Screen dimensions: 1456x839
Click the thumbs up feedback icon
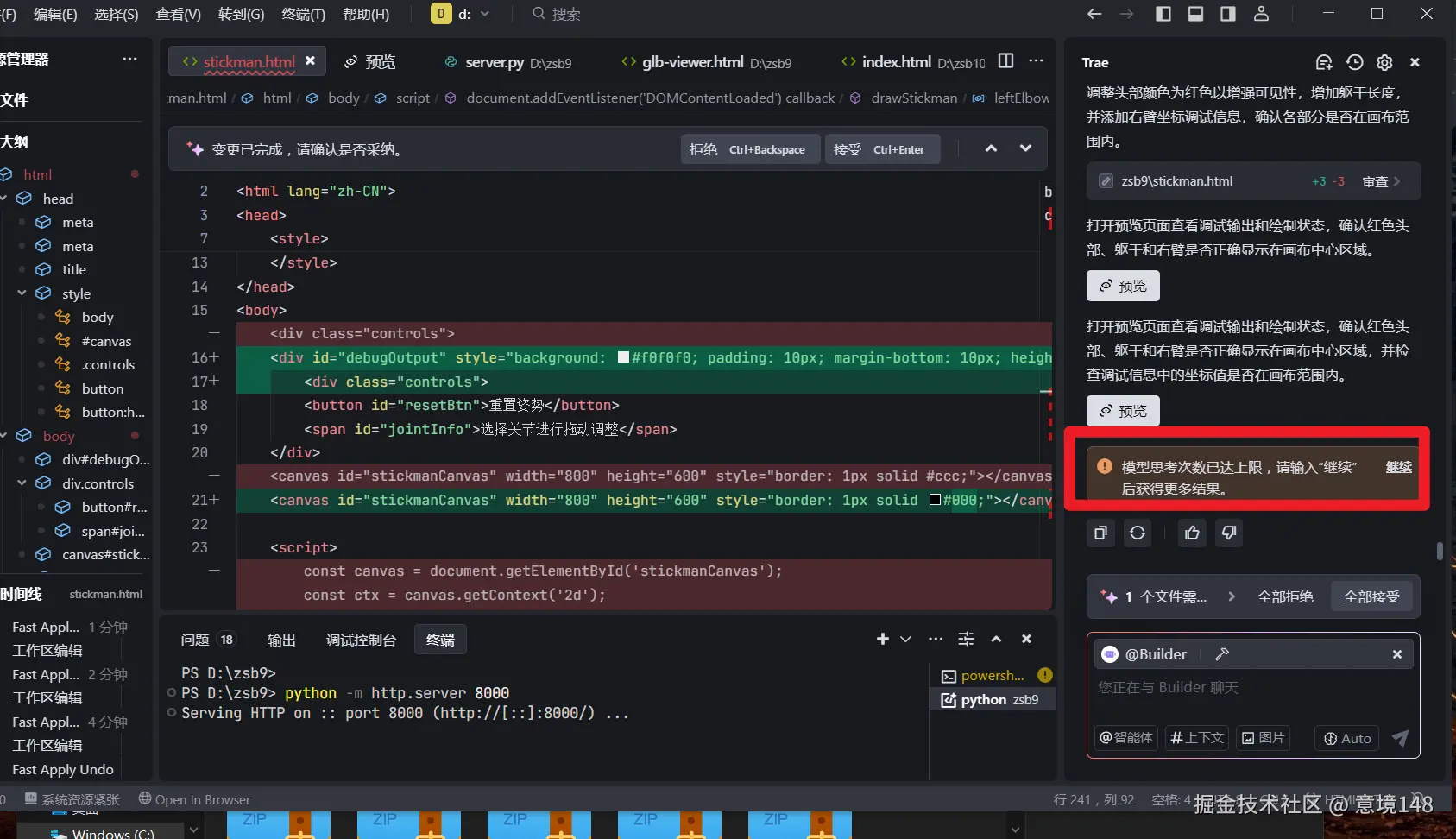pos(1192,533)
